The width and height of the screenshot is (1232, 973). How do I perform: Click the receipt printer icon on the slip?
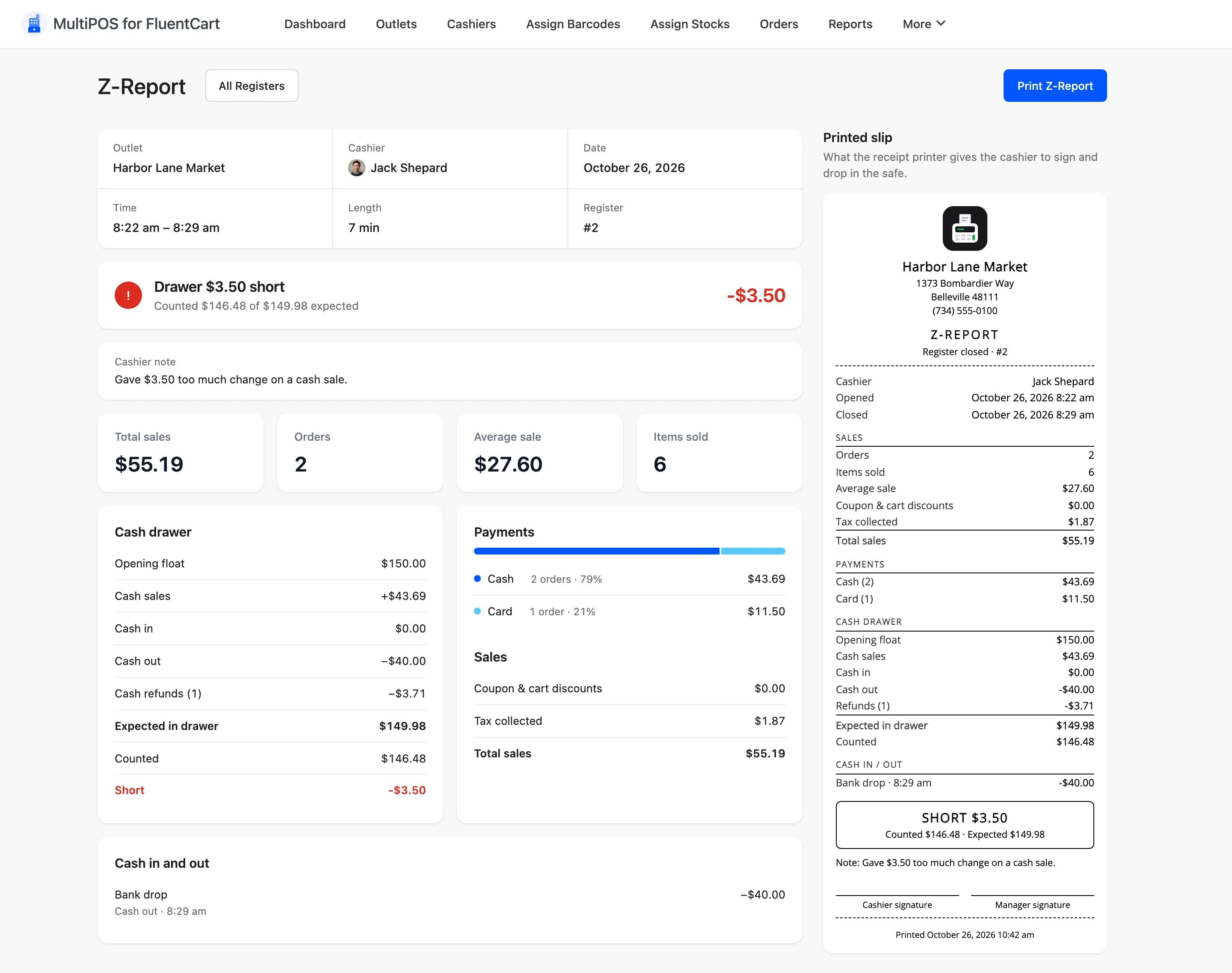click(x=964, y=228)
